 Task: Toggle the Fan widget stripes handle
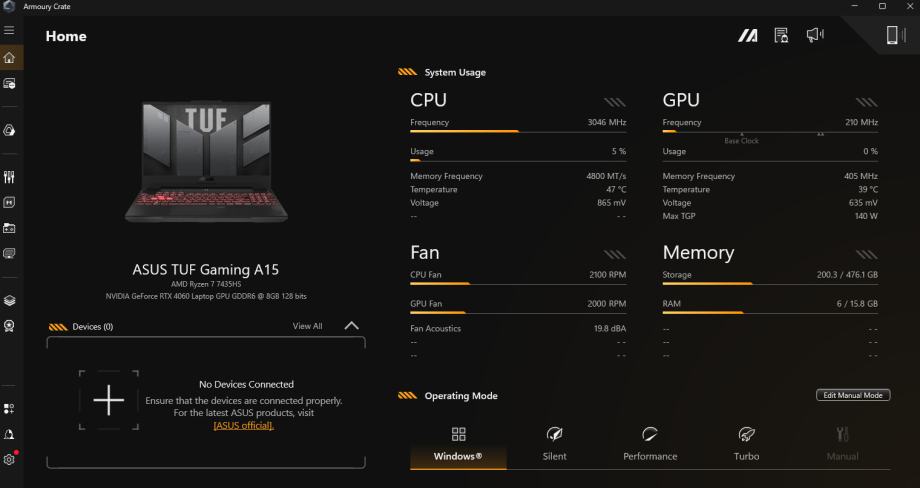[x=615, y=255]
